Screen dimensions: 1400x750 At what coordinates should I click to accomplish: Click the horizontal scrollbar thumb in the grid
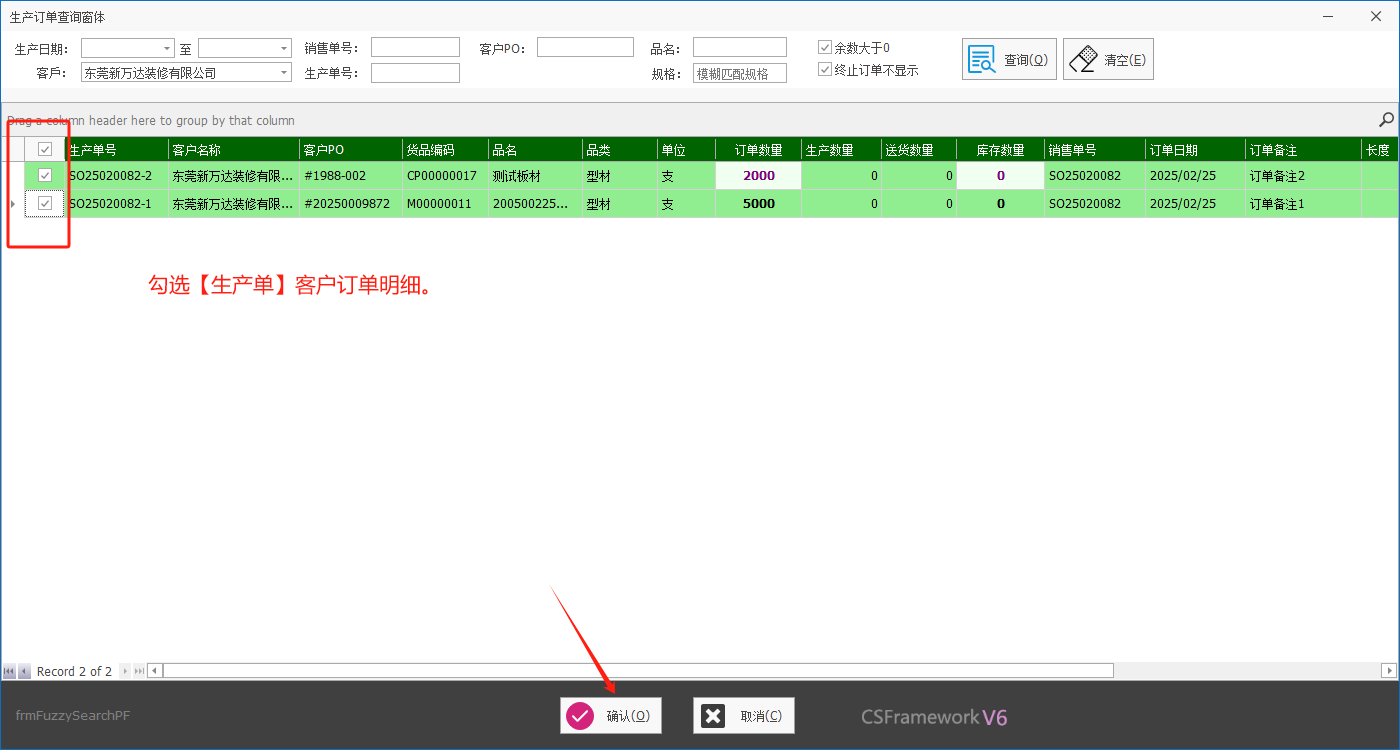638,671
